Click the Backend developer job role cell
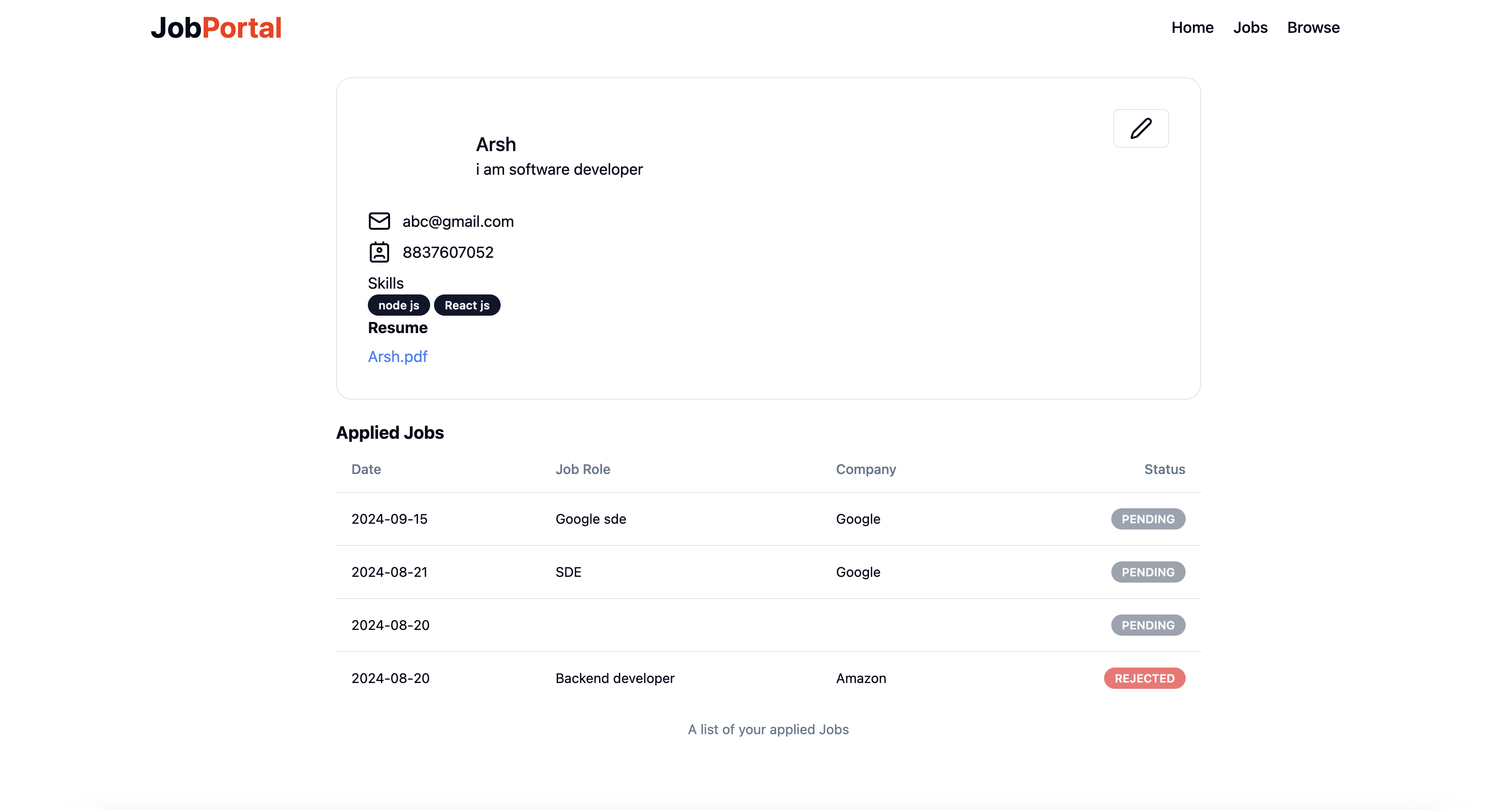The height and width of the screenshot is (809, 1512). coord(615,678)
